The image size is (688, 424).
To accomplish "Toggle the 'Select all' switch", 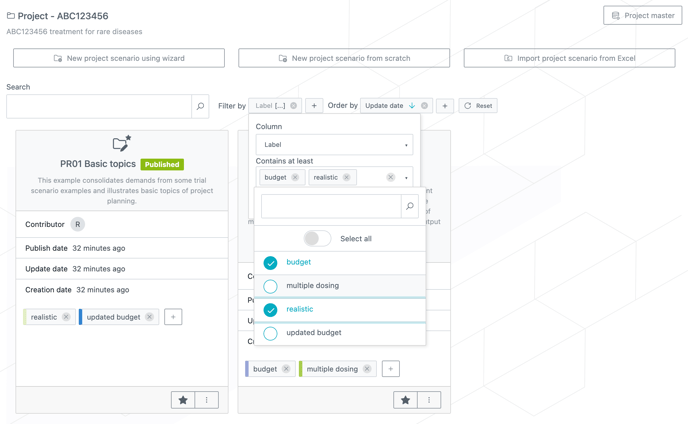I will click(x=317, y=239).
